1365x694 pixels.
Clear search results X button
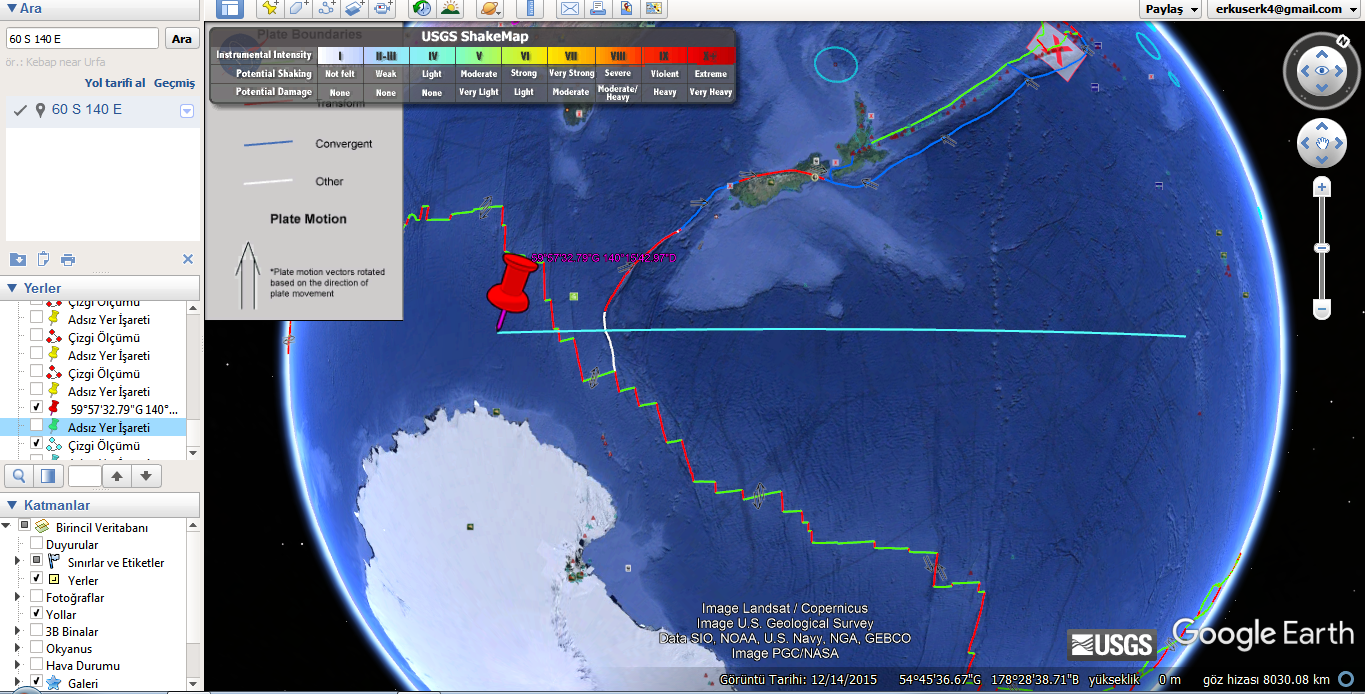tap(187, 259)
